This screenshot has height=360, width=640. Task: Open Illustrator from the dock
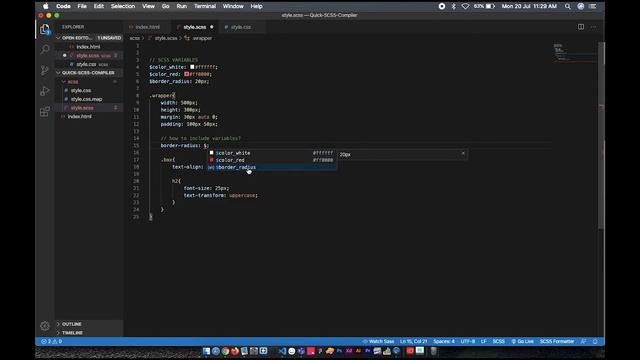tap(358, 351)
